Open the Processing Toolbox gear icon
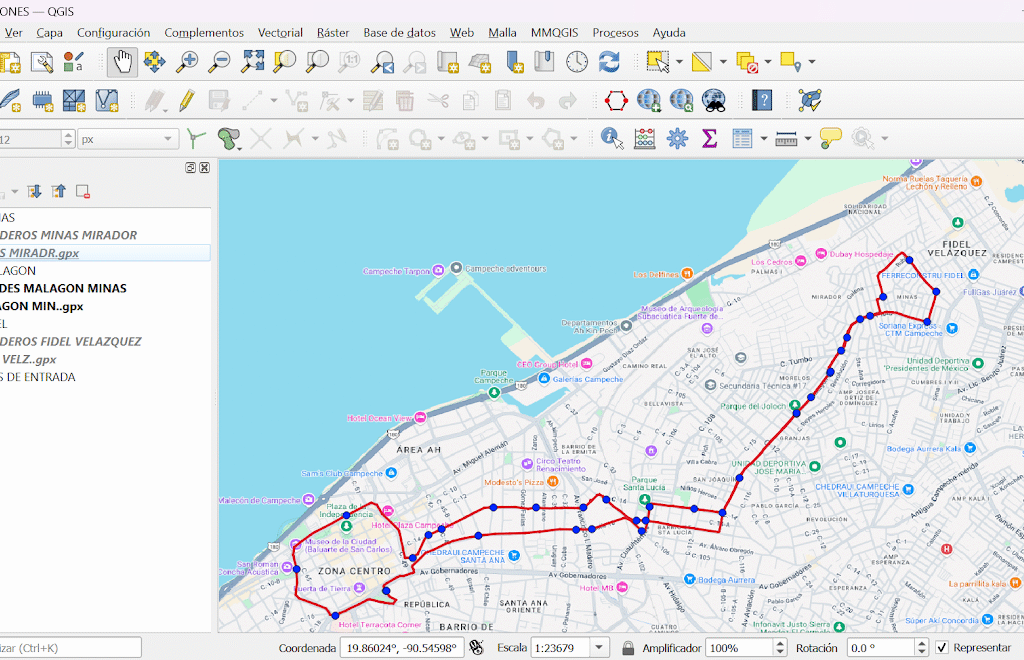The width and height of the screenshot is (1024, 660). tap(677, 138)
